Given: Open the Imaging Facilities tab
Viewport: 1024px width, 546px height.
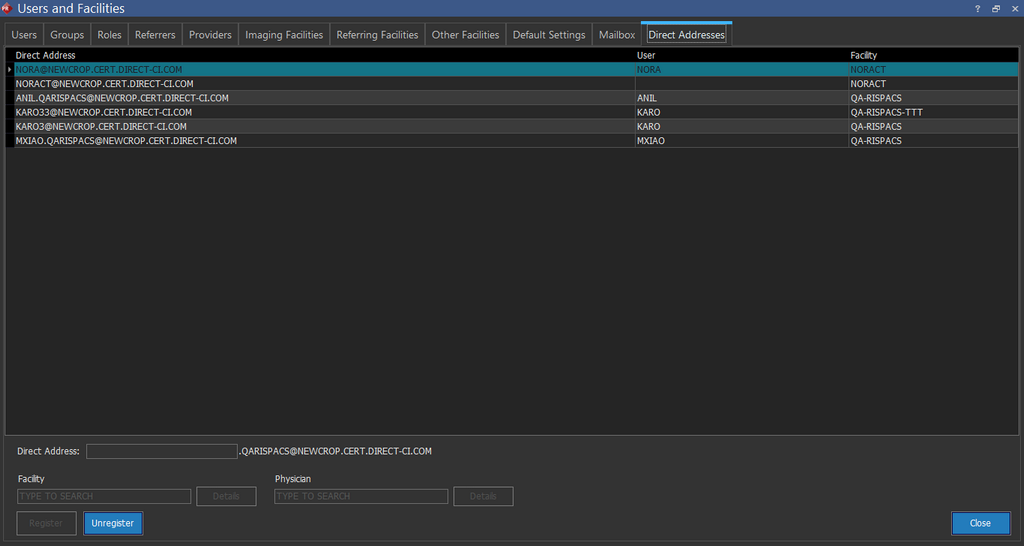Looking at the screenshot, I should click(284, 35).
